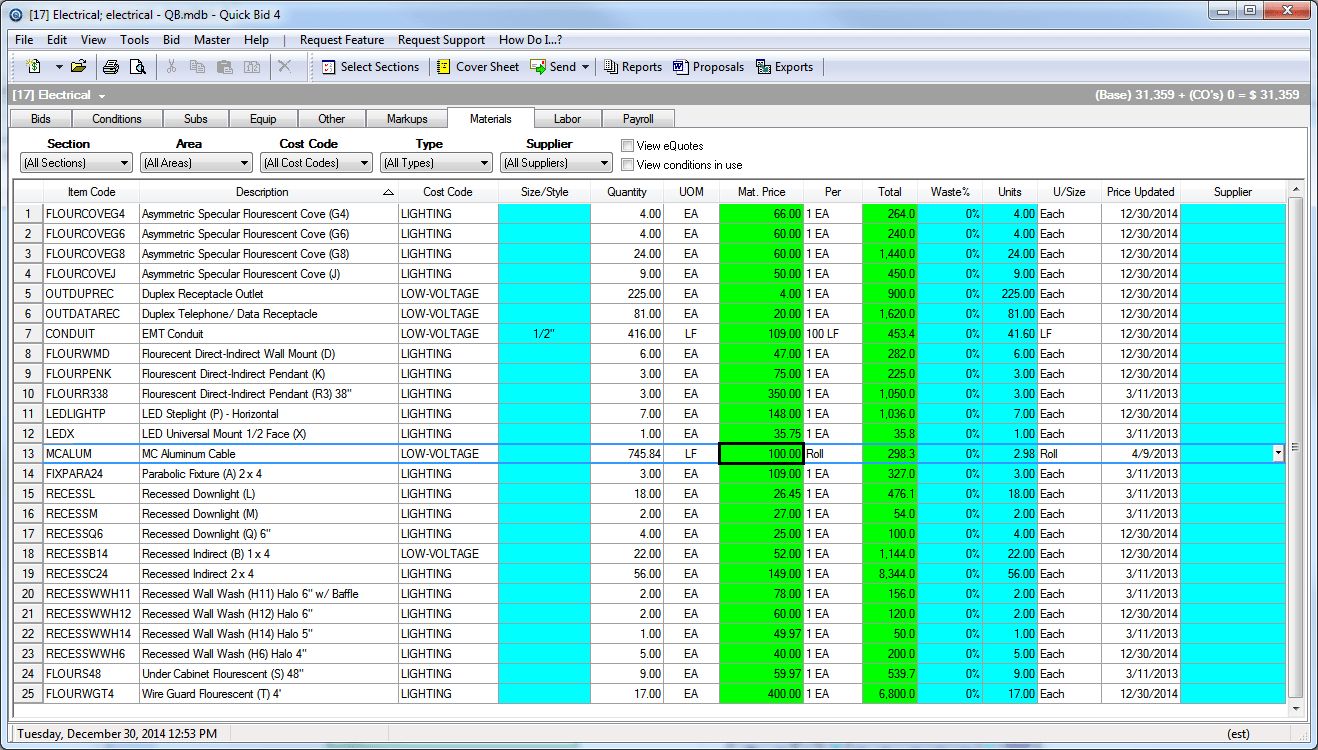Viewport: 1318px width, 750px height.
Task: Expand the [17] Electrical bid dropdown
Action: [102, 96]
